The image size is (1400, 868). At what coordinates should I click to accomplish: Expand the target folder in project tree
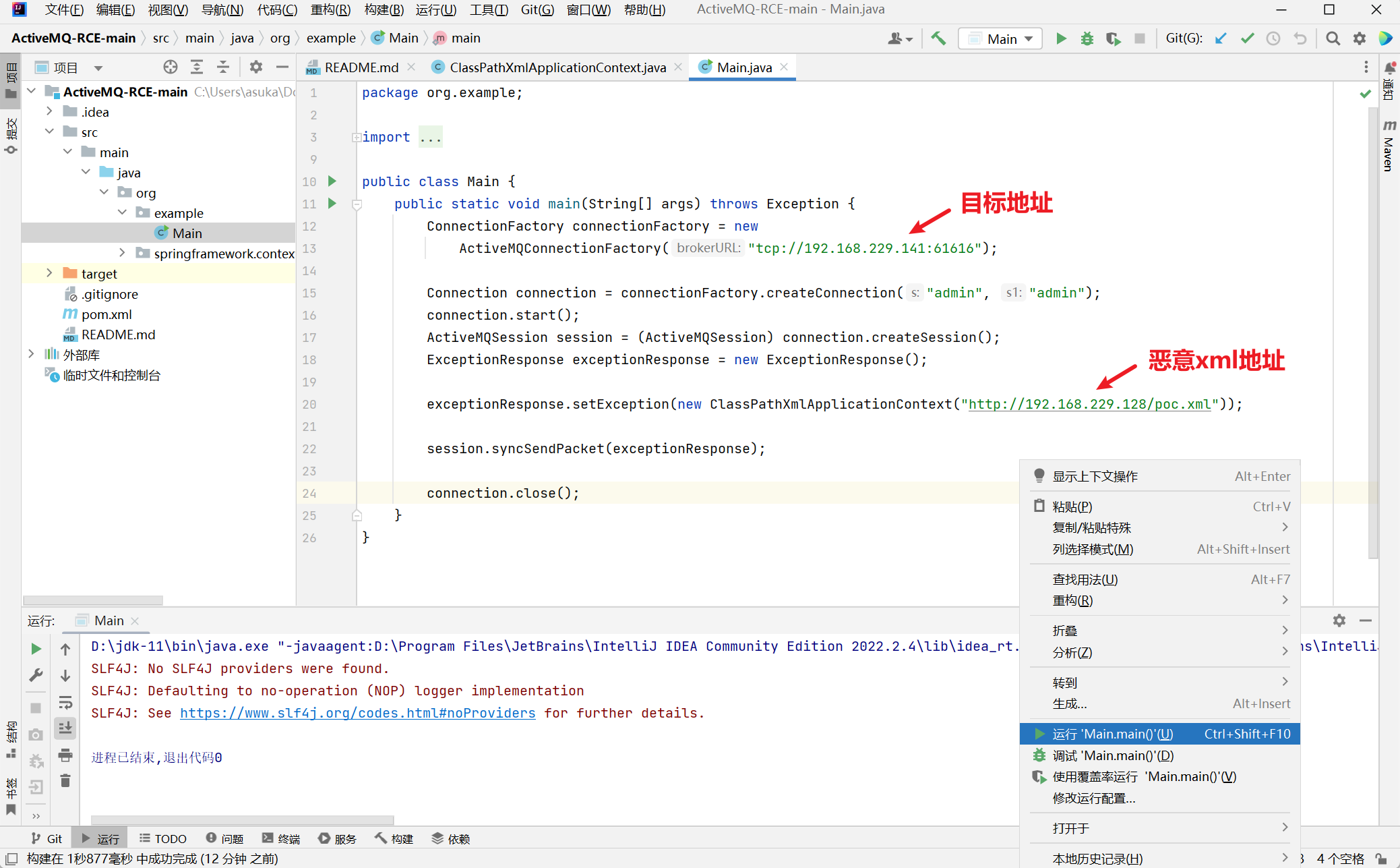[49, 273]
